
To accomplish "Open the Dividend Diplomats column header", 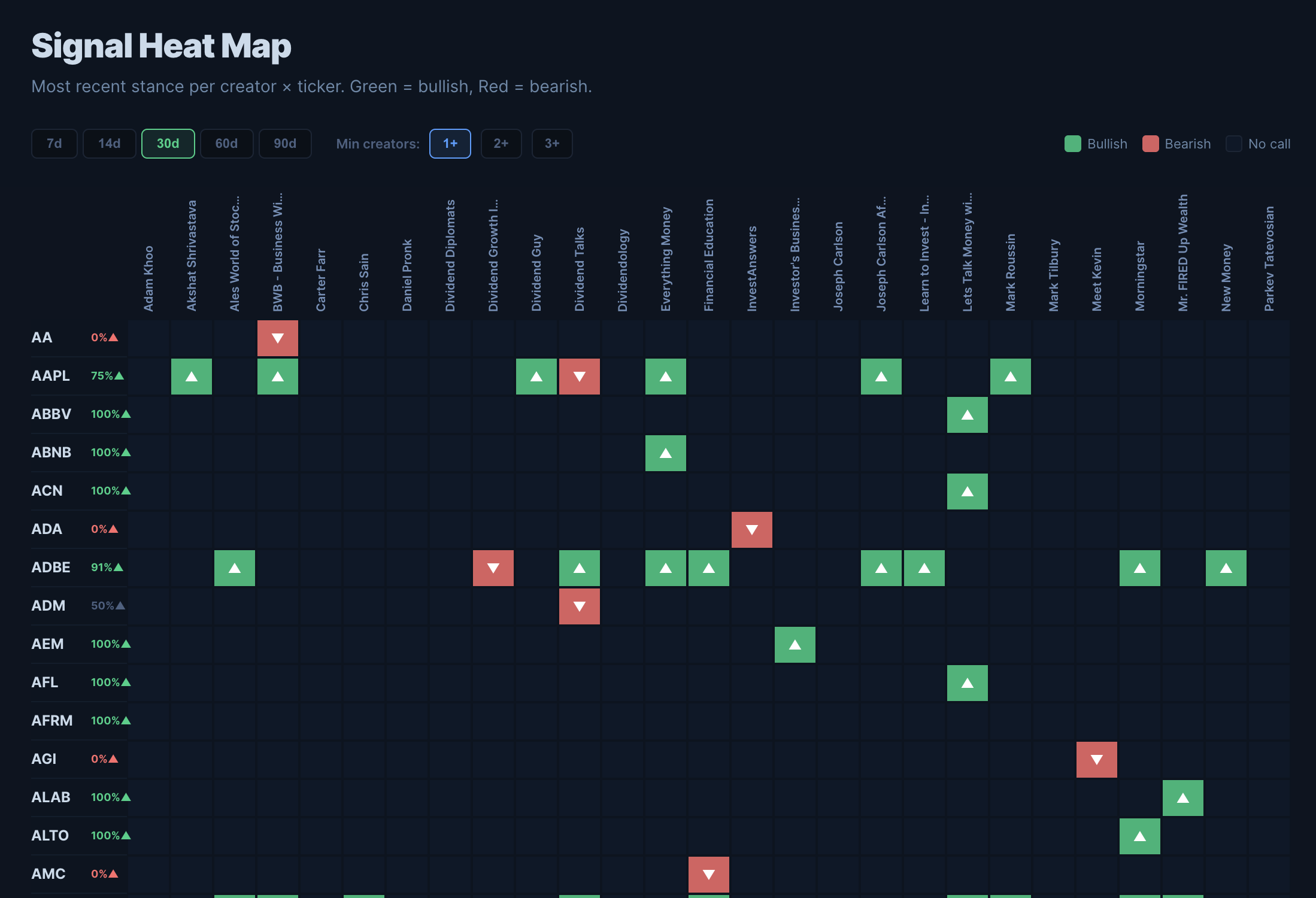I will pos(450,256).
